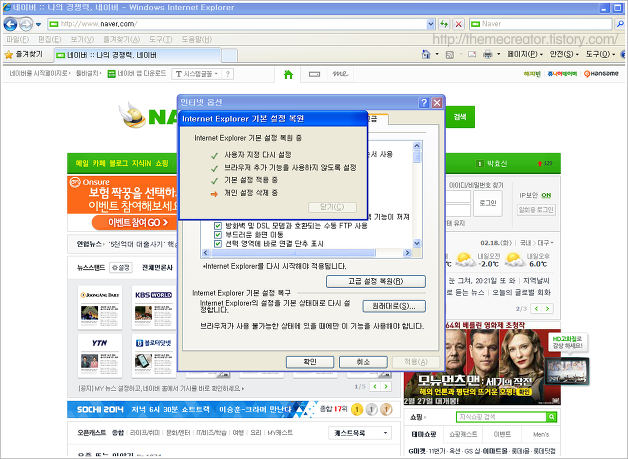Open the recent pages dropdown arrow
Viewport: 628px width, 459px height.
tap(38, 24)
